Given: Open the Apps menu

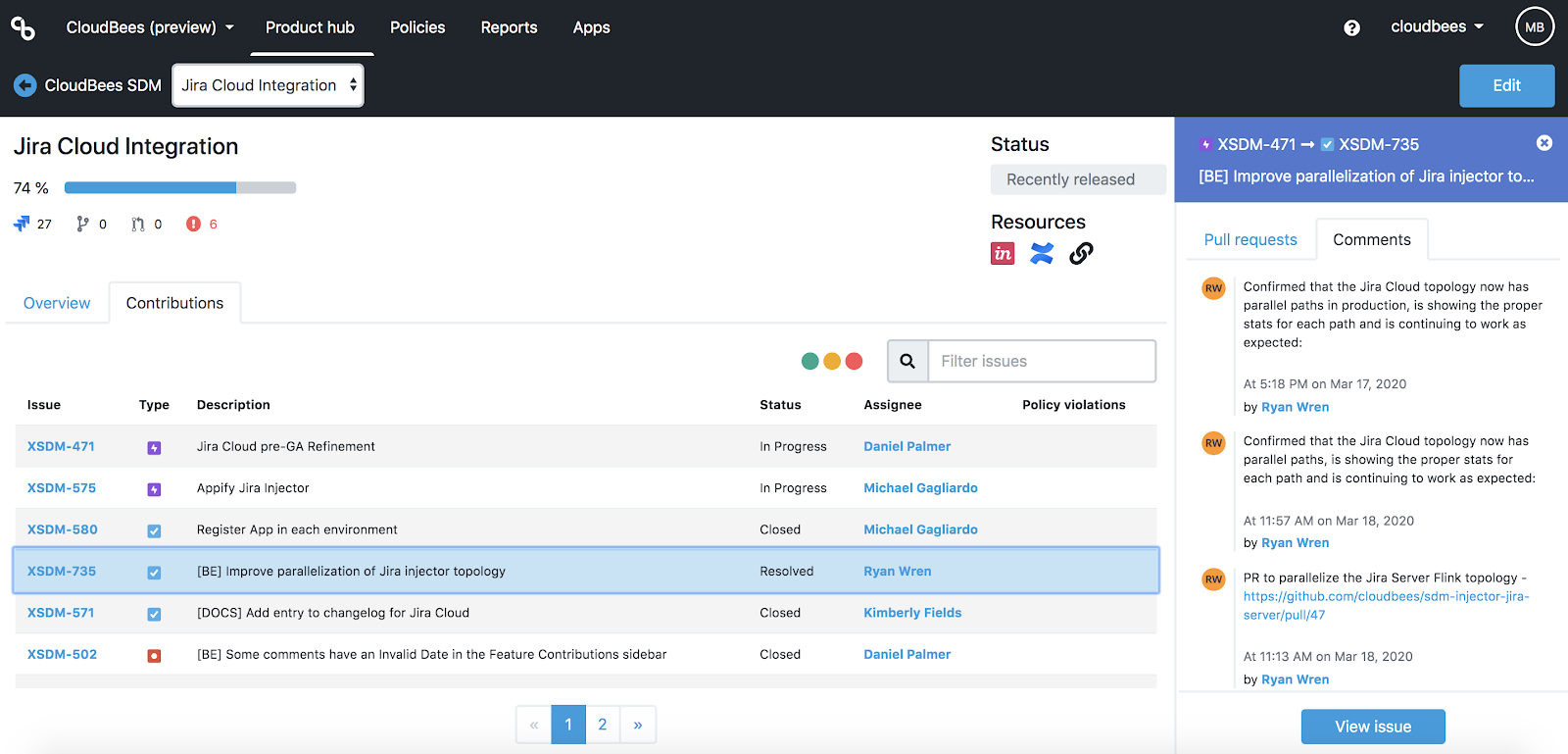Looking at the screenshot, I should [x=592, y=27].
